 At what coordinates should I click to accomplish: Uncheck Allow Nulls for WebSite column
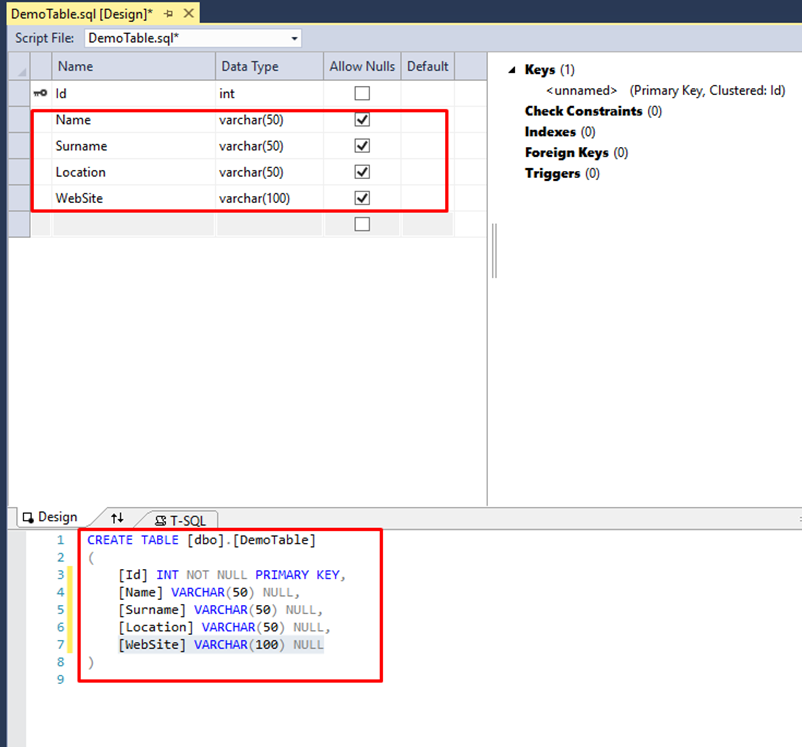[x=362, y=198]
